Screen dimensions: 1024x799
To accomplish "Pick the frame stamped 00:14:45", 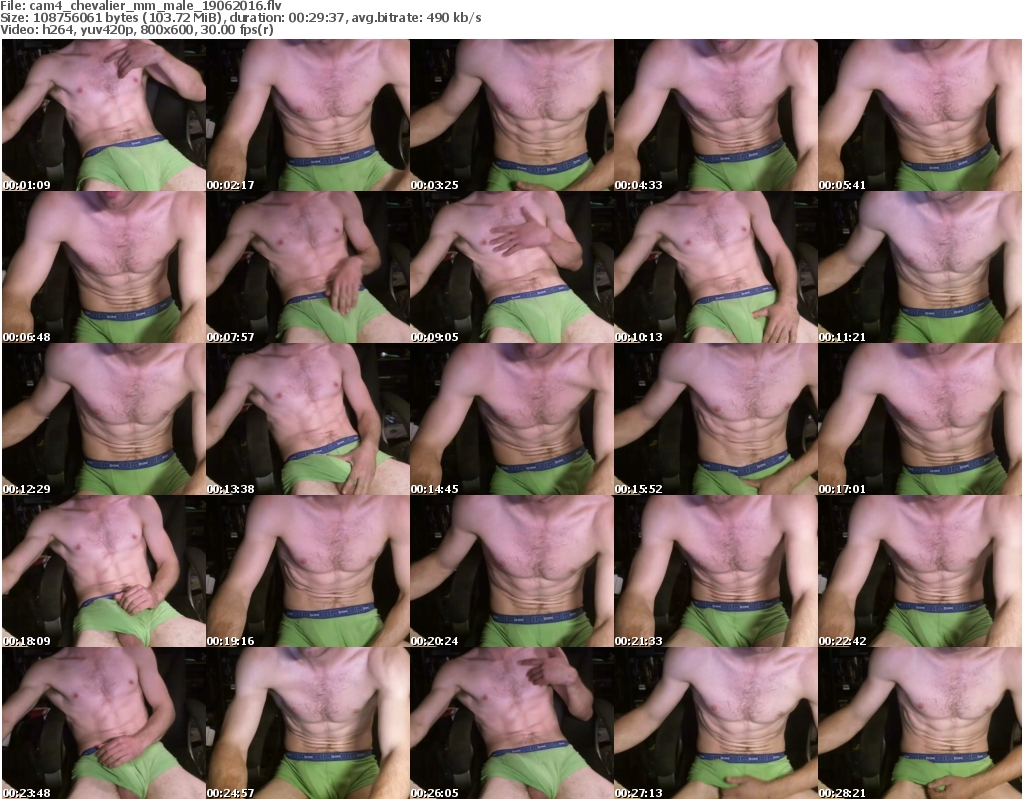I will 512,419.
